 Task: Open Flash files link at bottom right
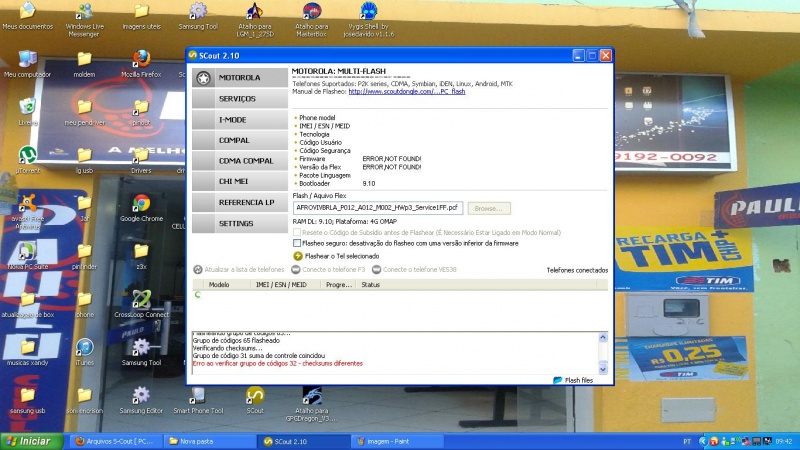coord(573,380)
